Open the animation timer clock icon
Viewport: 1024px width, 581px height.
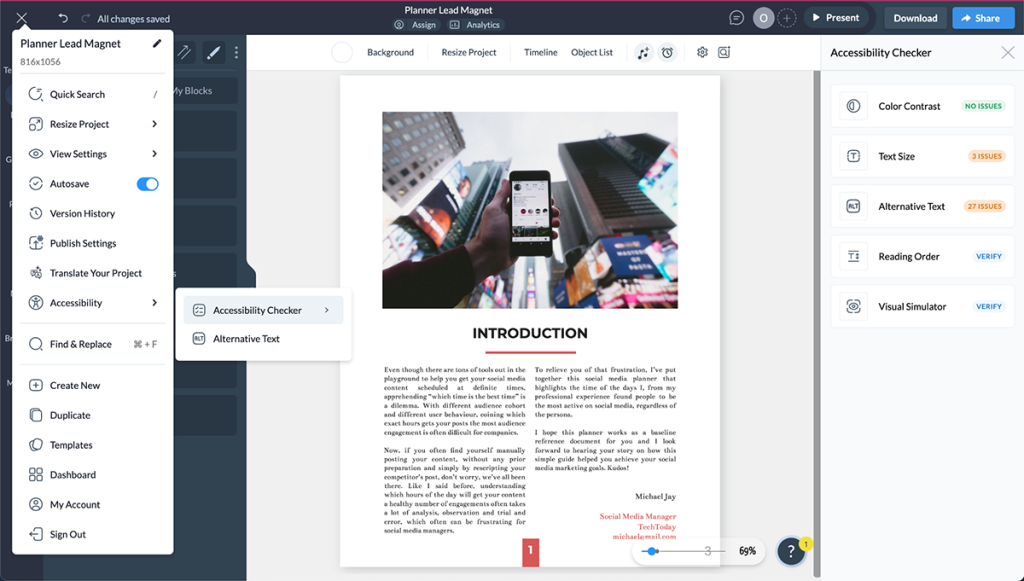(668, 52)
